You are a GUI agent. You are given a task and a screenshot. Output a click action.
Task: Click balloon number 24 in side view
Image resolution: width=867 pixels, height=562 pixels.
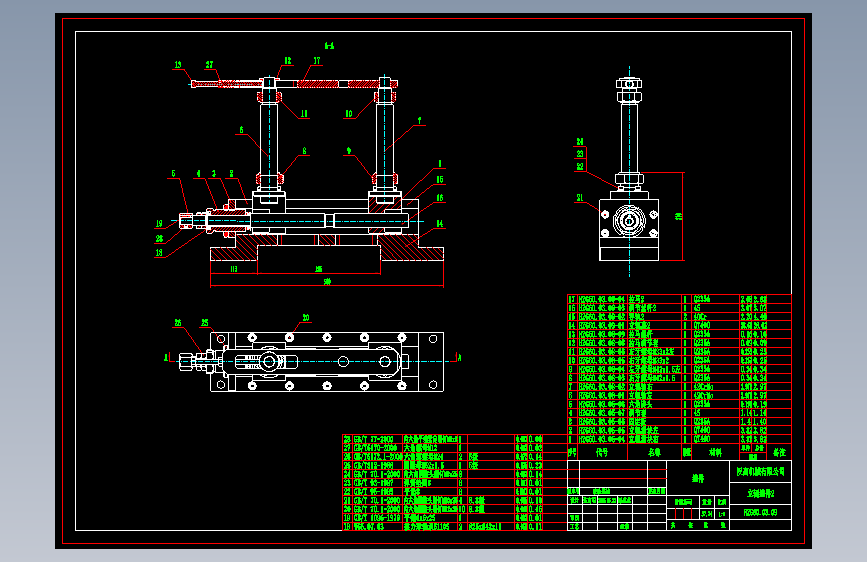click(x=580, y=142)
